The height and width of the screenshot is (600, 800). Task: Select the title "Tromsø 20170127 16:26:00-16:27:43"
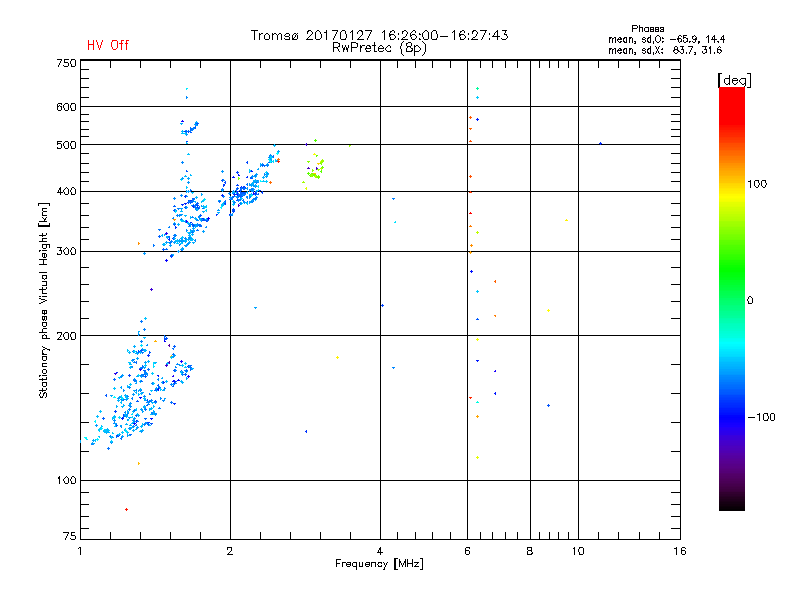click(379, 35)
